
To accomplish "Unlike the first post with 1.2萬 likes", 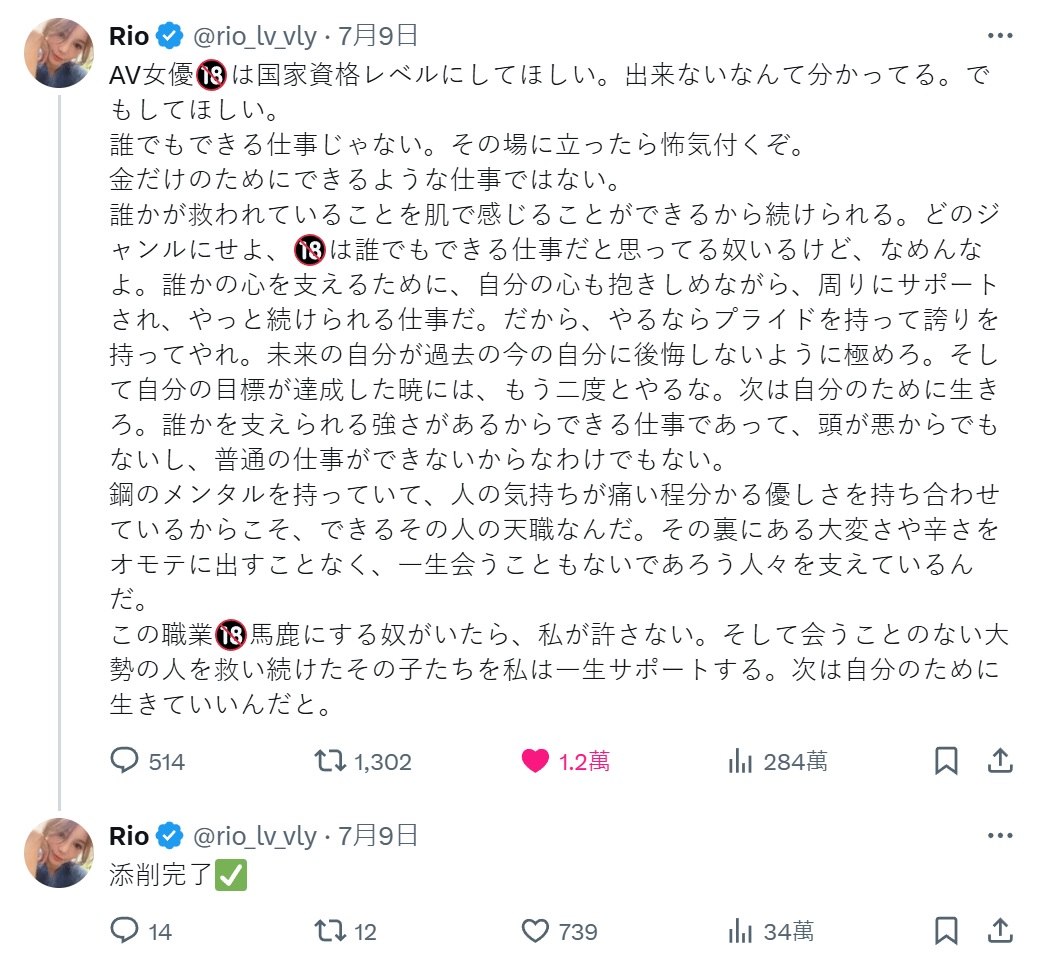I will point(536,761).
